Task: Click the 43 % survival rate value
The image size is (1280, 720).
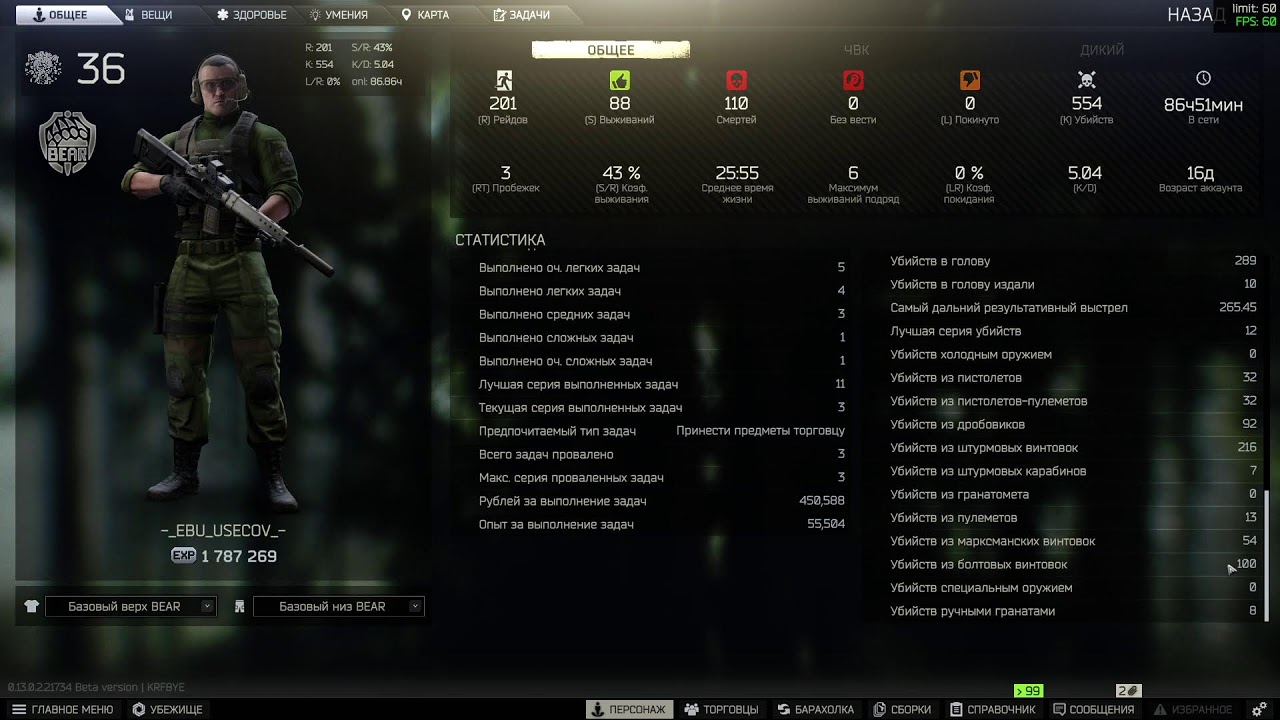Action: [621, 173]
